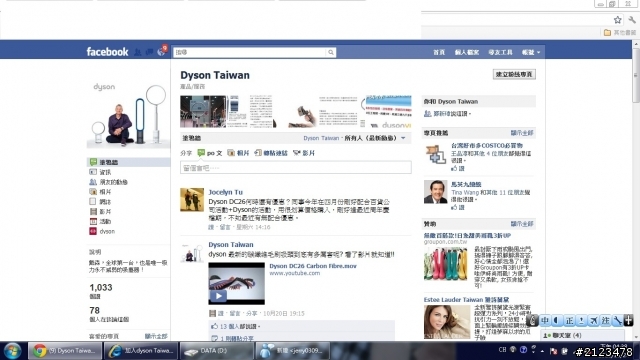Open the friend requests icon in Facebook header

[x=138, y=52]
